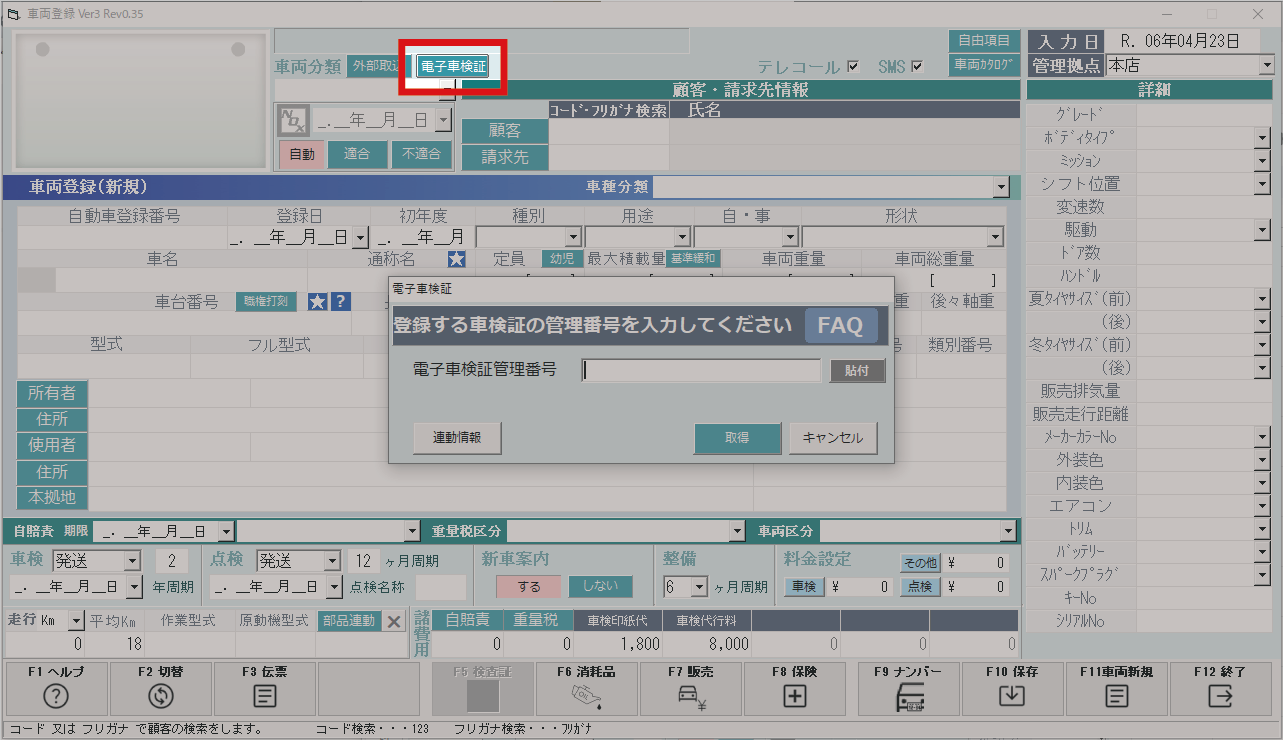Open 車両カタログ button
This screenshot has width=1283, height=740.
(x=984, y=65)
